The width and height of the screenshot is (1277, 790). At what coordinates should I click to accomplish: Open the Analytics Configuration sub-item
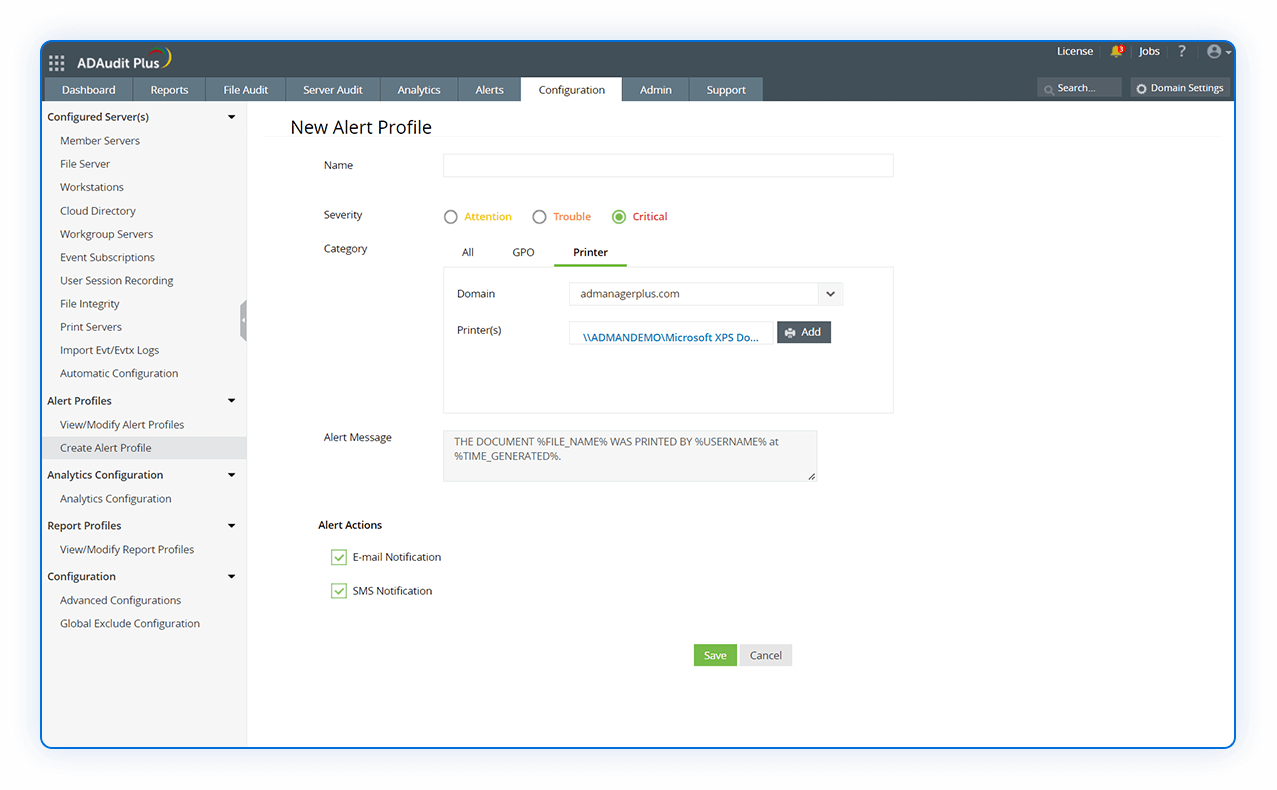tap(116, 499)
